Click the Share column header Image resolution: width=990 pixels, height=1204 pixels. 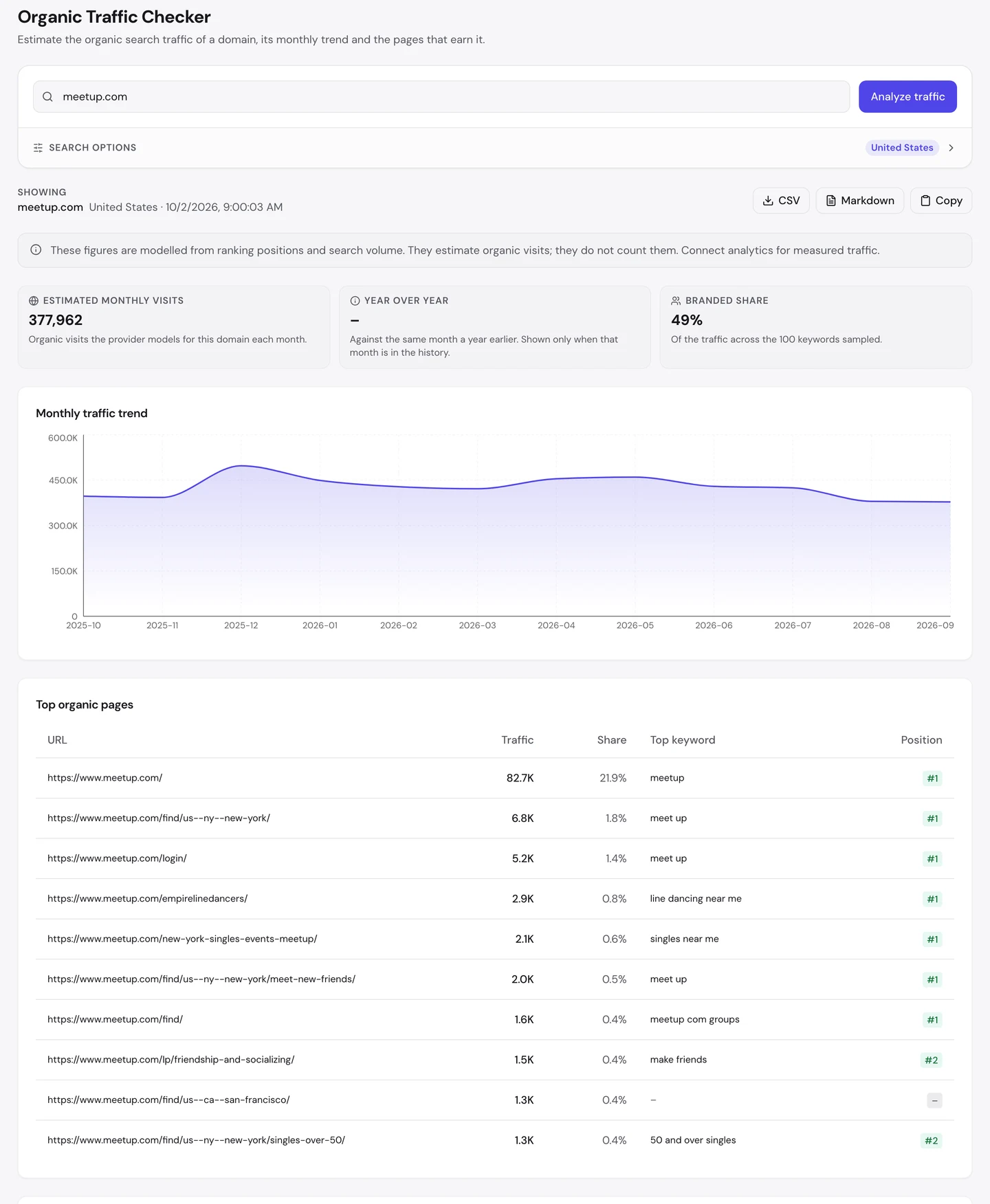pyautogui.click(x=611, y=740)
